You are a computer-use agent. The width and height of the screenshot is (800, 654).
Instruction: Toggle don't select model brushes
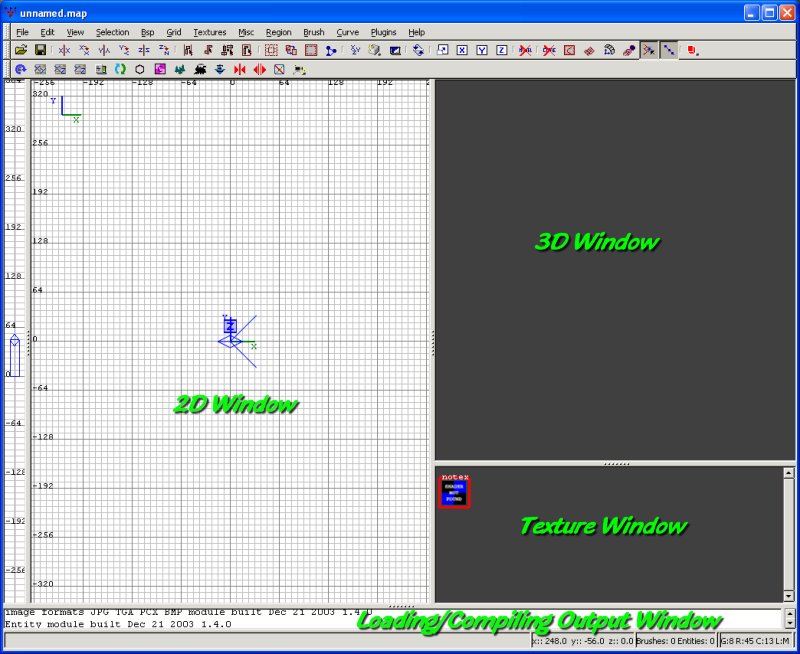coord(526,50)
